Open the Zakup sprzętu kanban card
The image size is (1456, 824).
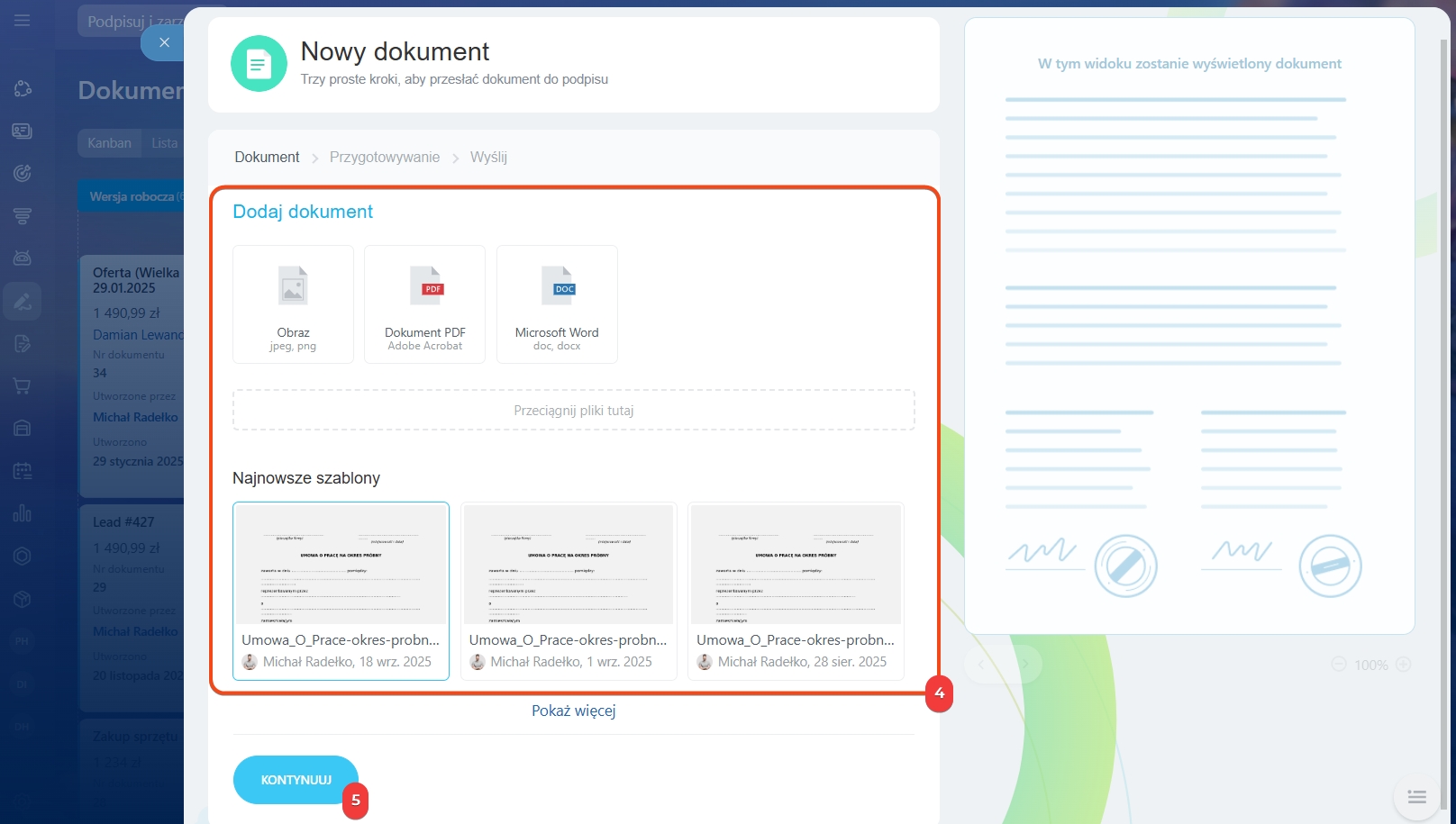(135, 737)
